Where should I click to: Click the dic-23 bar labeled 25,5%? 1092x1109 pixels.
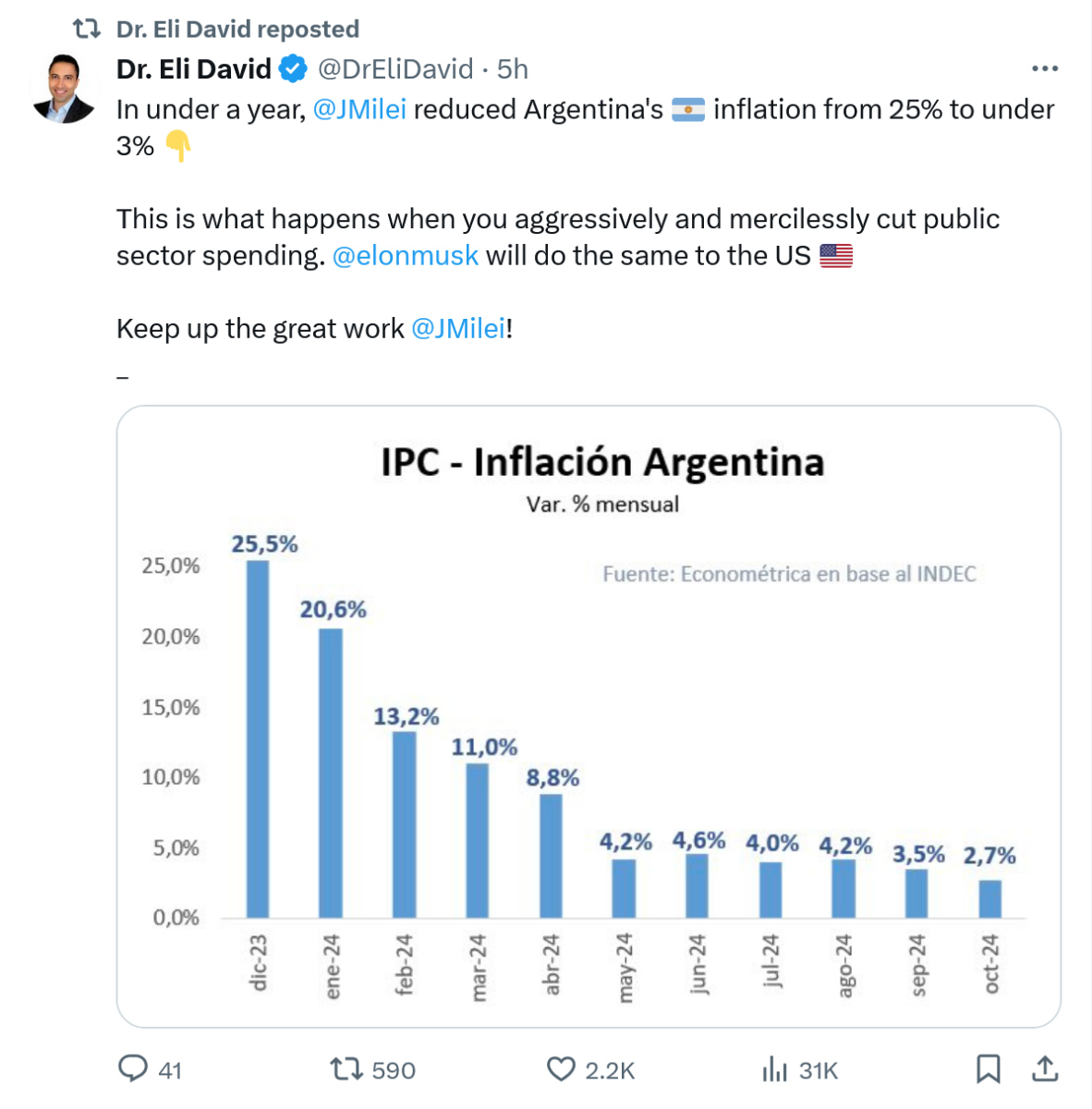click(258, 739)
